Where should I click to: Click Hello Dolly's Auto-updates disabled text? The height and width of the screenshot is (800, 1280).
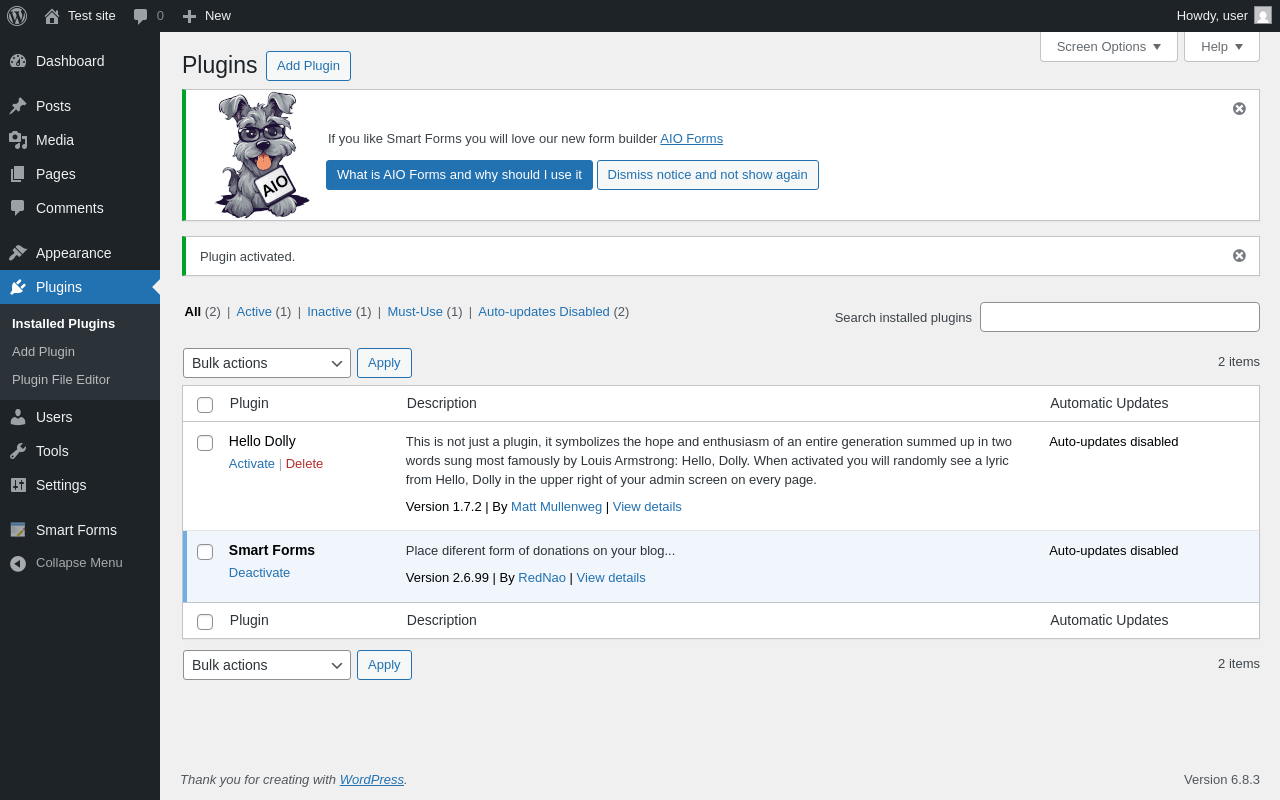coord(1114,442)
